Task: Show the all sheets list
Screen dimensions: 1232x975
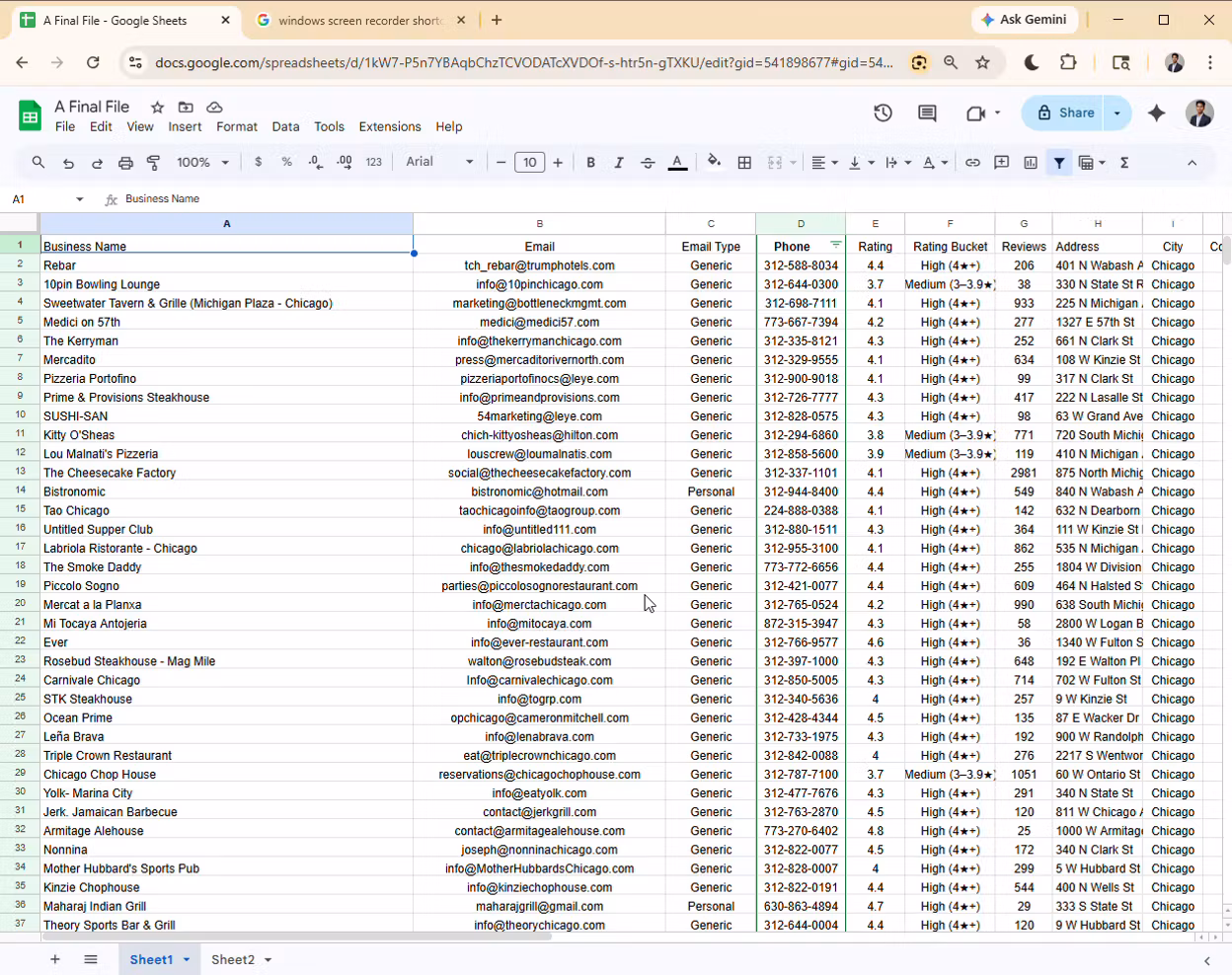Action: [x=91, y=959]
